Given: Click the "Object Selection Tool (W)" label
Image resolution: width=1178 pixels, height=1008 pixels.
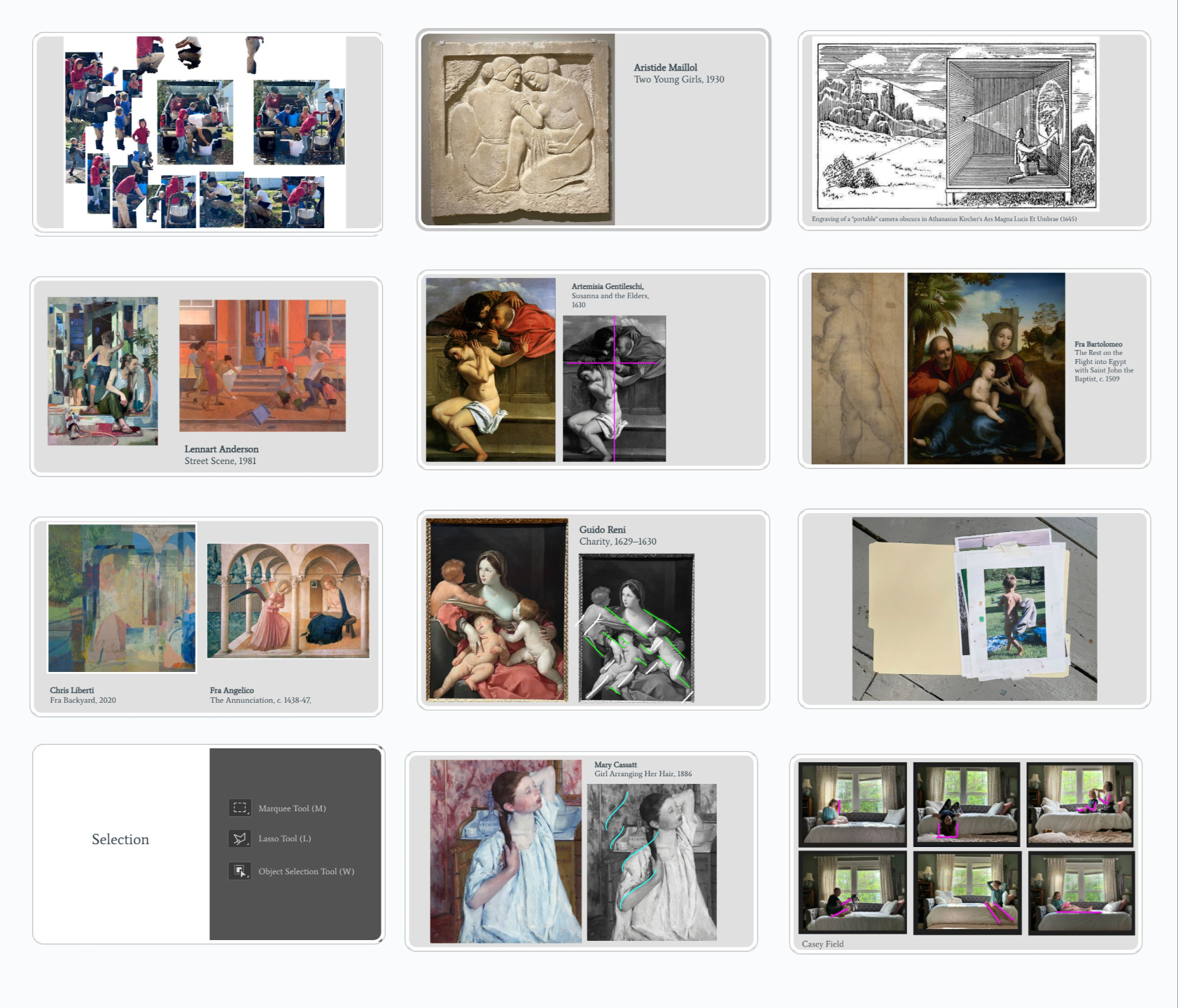Looking at the screenshot, I should pyautogui.click(x=307, y=871).
